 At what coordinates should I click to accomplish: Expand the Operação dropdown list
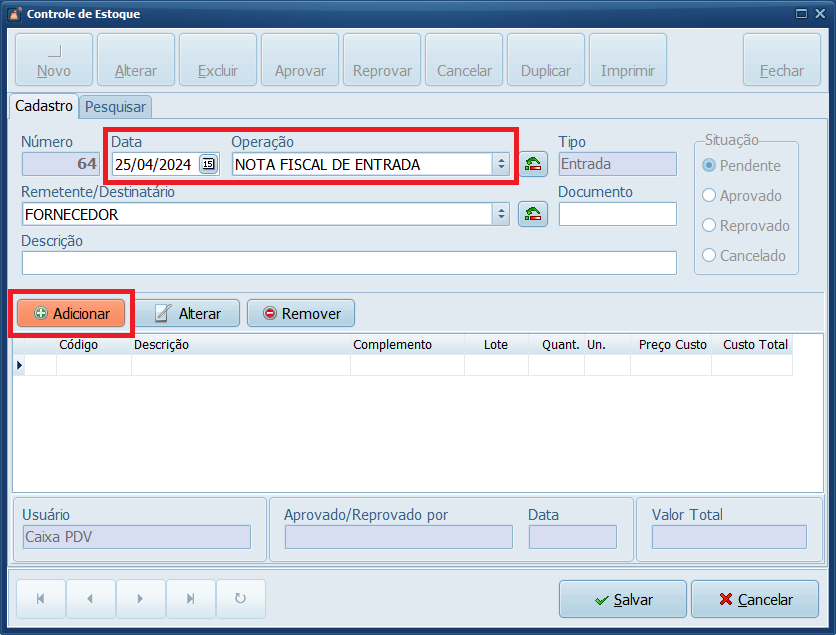(x=501, y=165)
